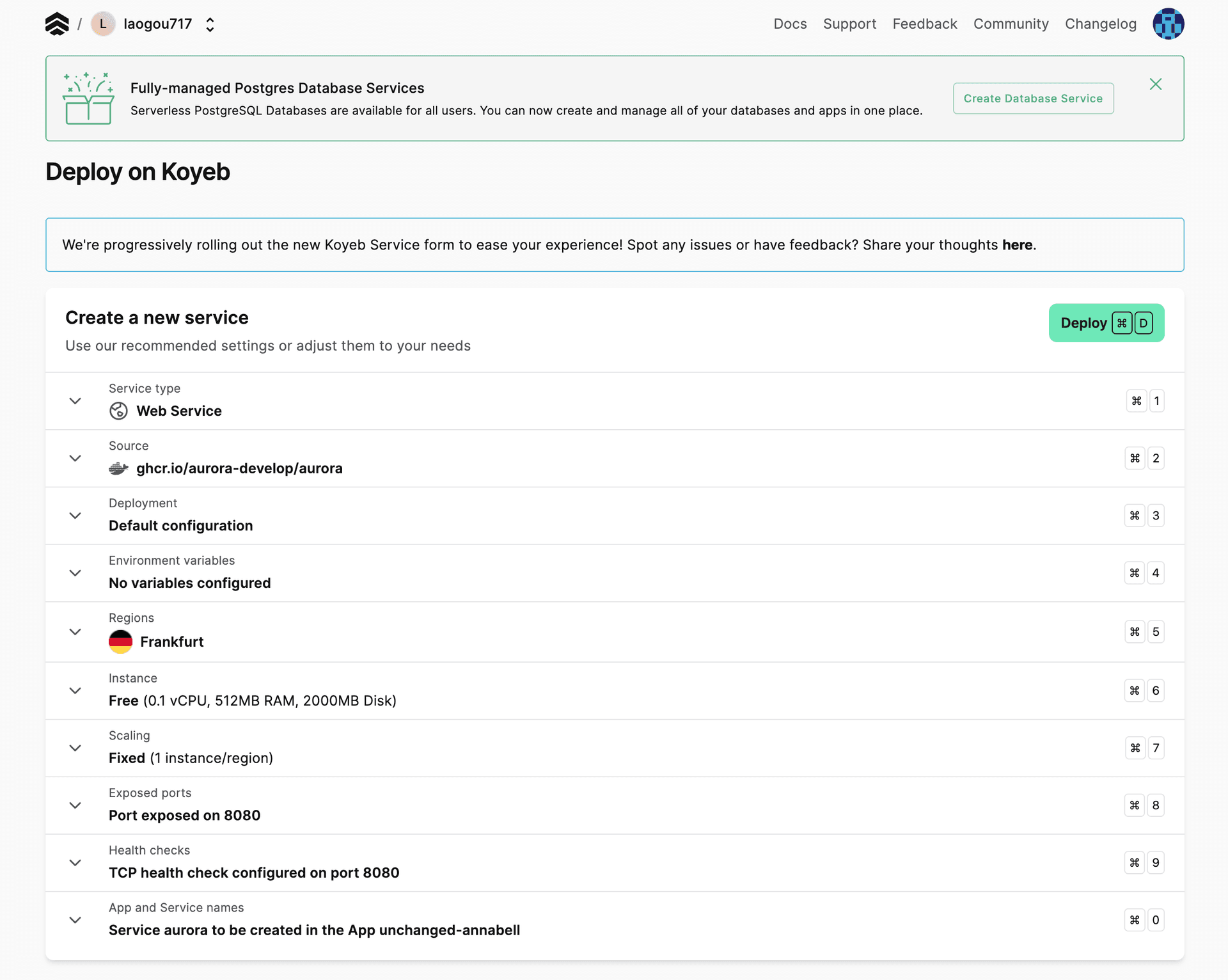Expand the Source section chevron
Screen dimensions: 1228x980
[75, 458]
